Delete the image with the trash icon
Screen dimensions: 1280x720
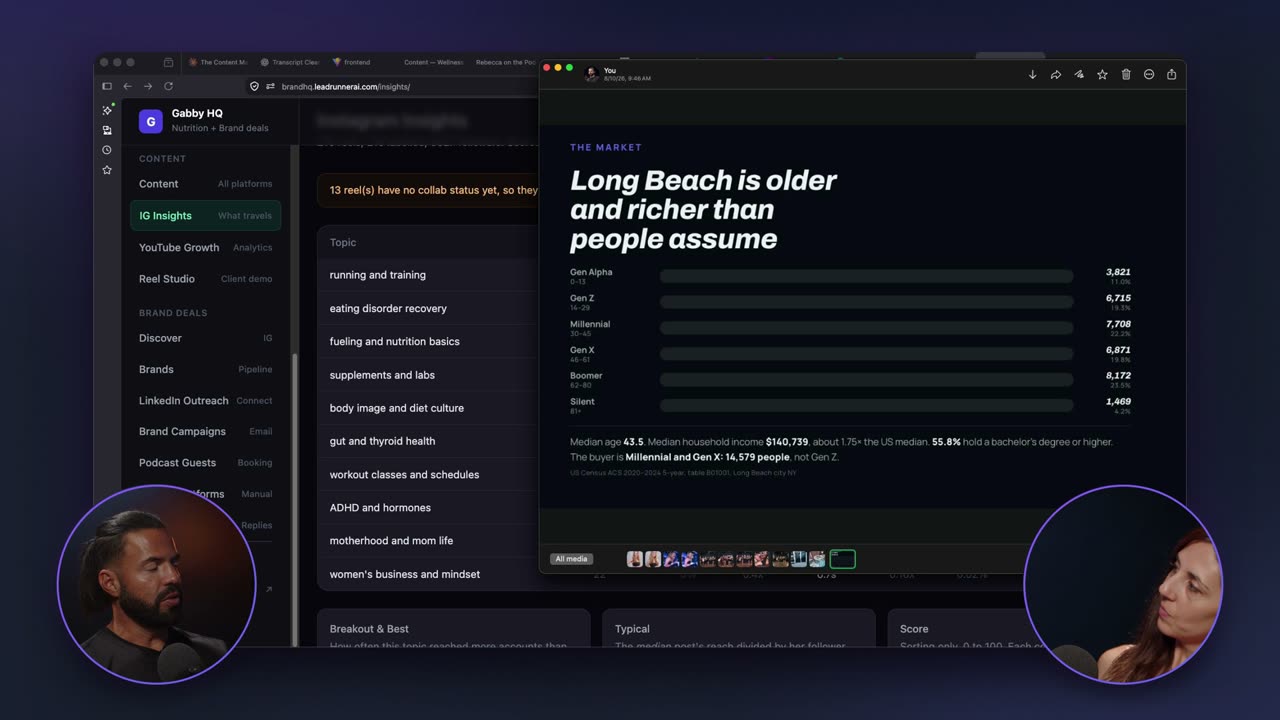(x=1126, y=75)
